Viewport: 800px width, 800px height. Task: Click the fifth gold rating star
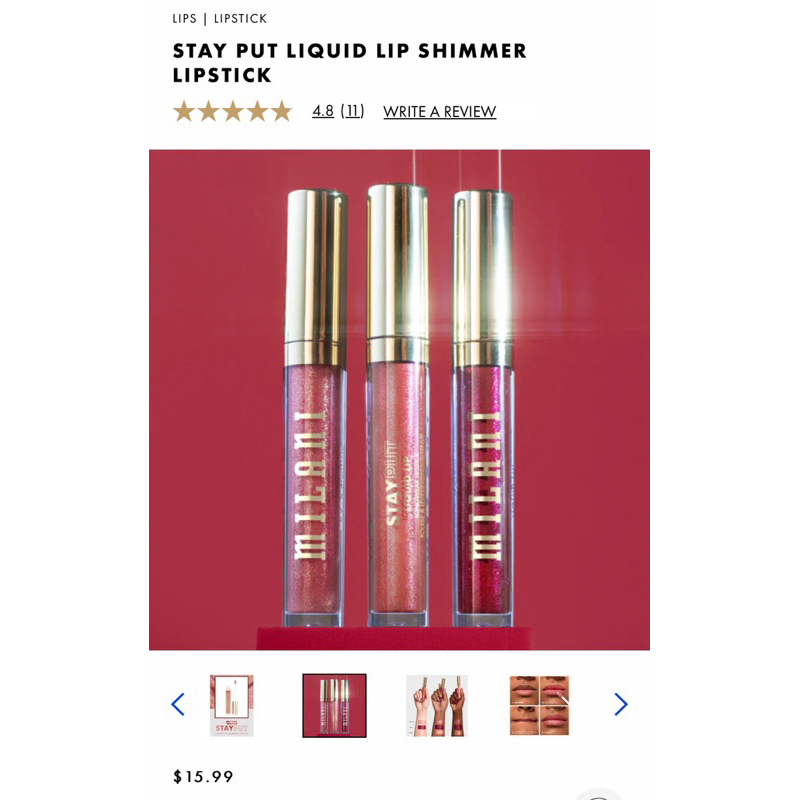coord(282,111)
